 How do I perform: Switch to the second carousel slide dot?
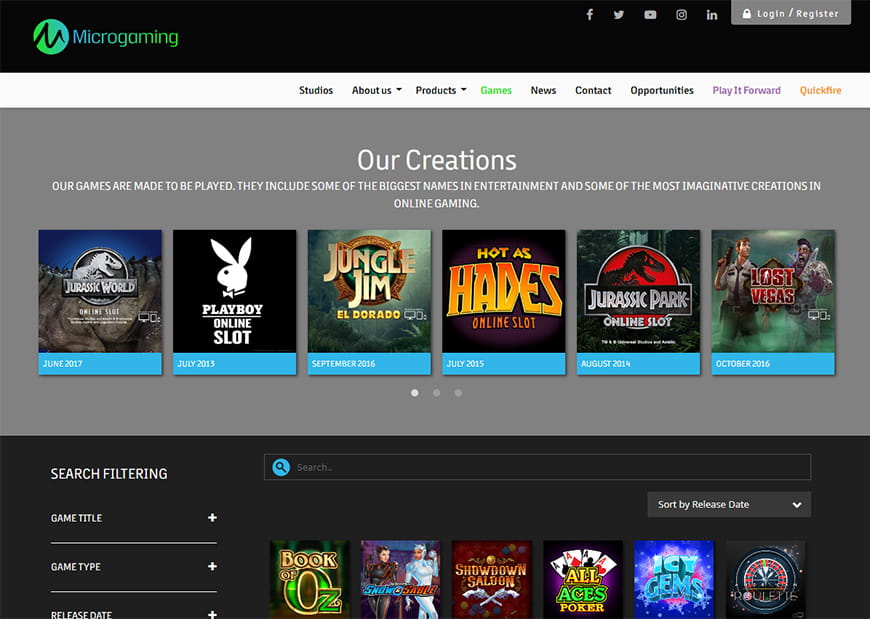click(x=437, y=393)
